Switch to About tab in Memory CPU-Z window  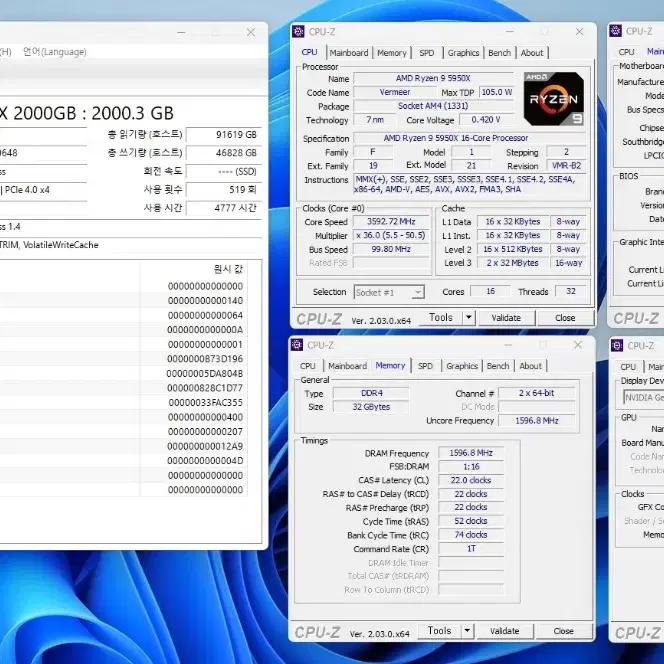pyautogui.click(x=530, y=366)
